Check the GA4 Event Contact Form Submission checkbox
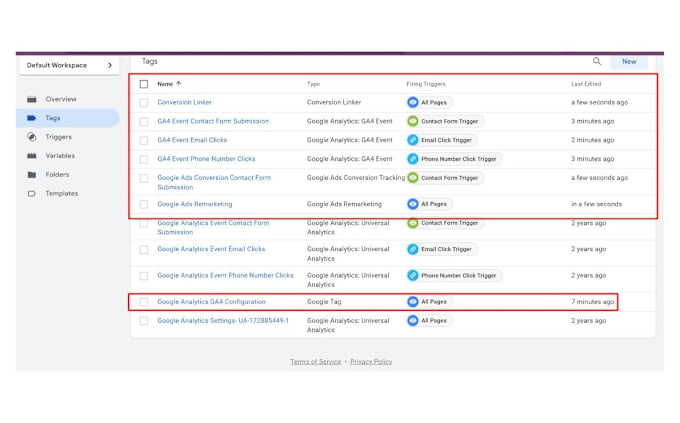 click(144, 121)
